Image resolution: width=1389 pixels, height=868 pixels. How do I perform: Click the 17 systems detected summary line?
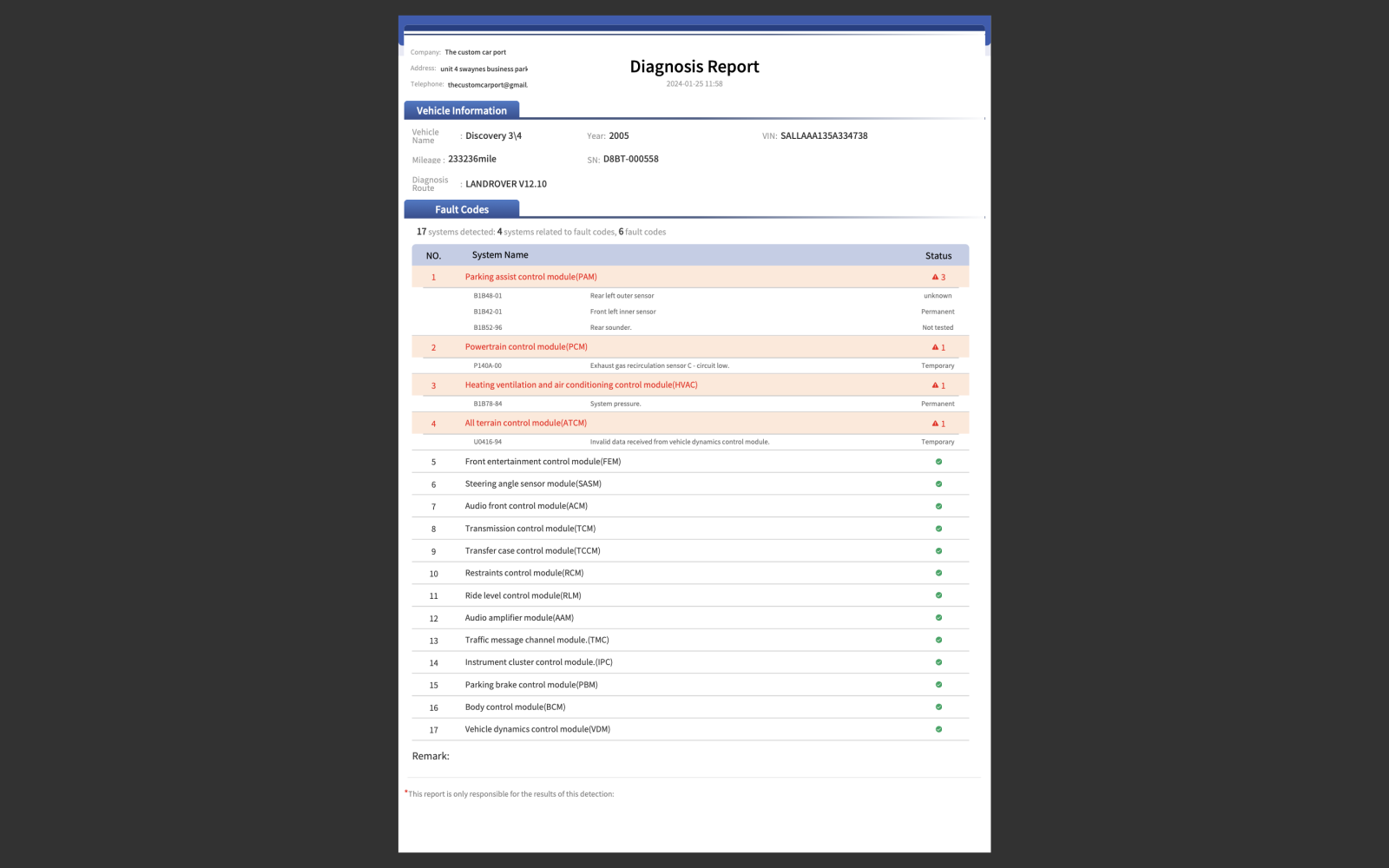pos(541,232)
